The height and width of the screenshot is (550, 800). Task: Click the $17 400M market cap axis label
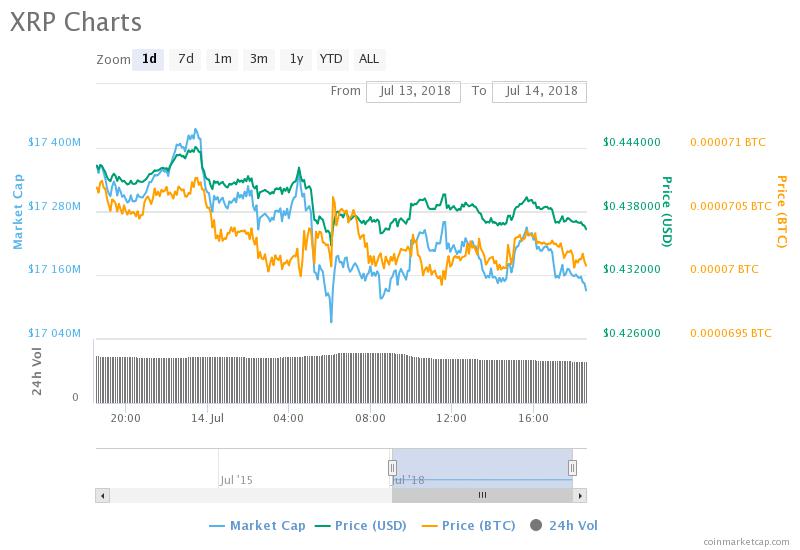(x=54, y=142)
